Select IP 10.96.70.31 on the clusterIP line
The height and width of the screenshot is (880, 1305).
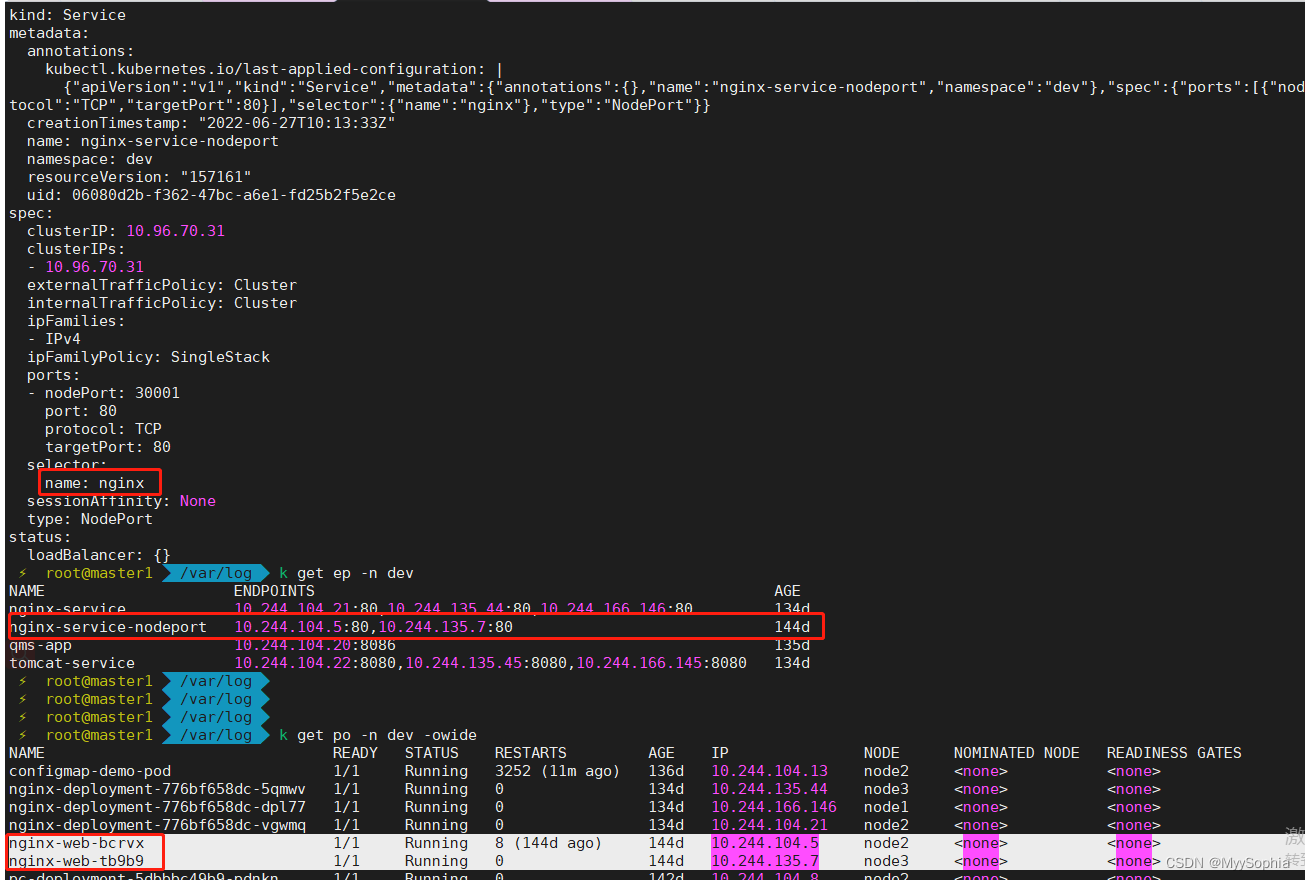pyautogui.click(x=175, y=231)
